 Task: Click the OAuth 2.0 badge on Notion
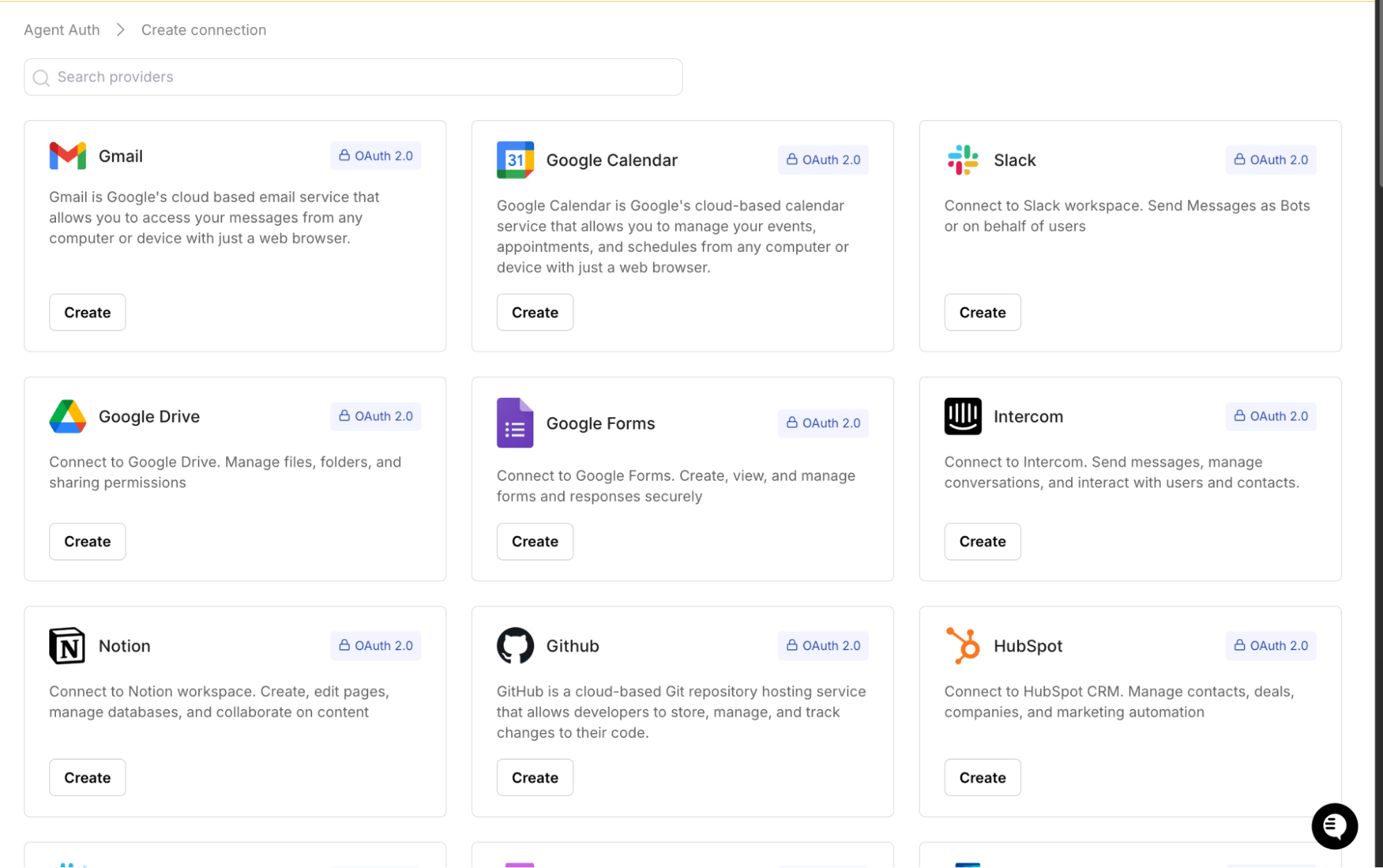pos(376,645)
